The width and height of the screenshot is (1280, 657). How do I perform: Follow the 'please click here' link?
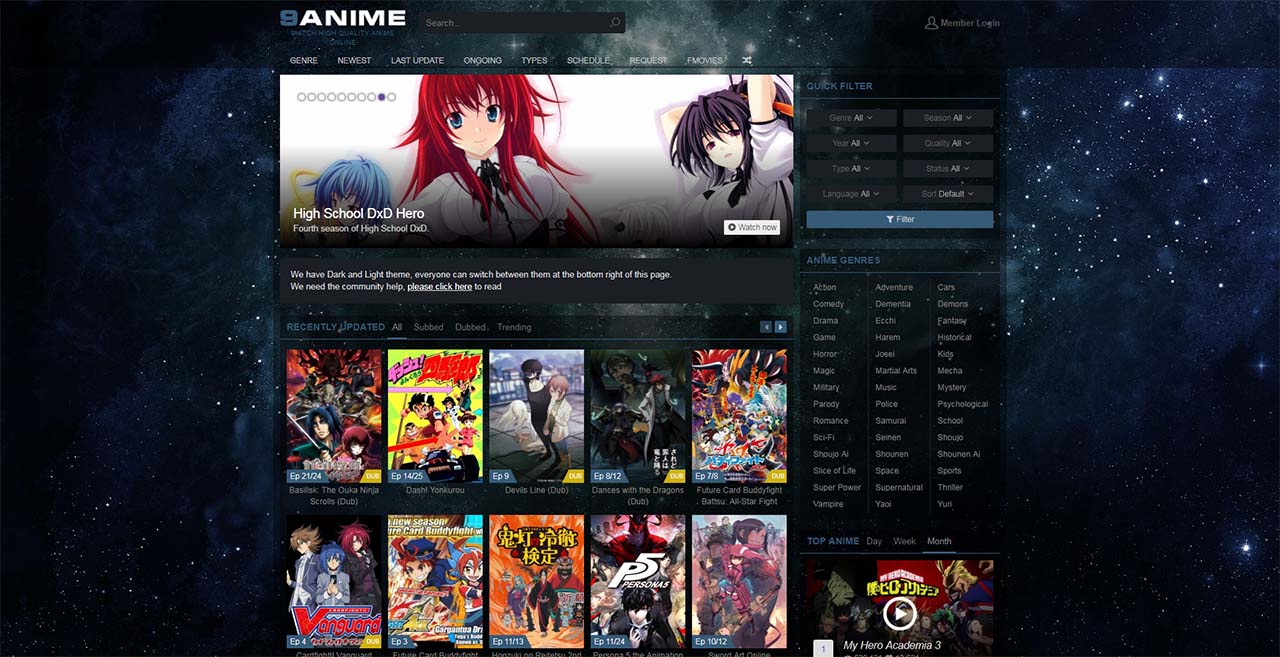tap(439, 286)
